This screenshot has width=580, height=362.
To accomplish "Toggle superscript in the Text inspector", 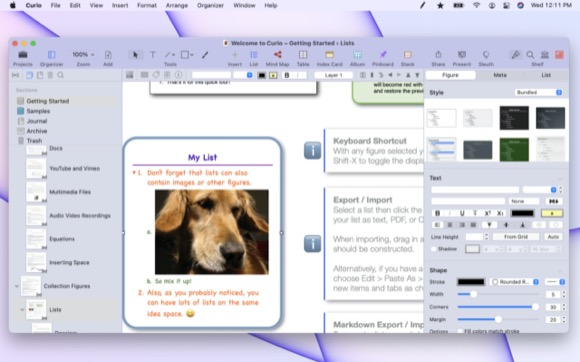I will tap(488, 213).
